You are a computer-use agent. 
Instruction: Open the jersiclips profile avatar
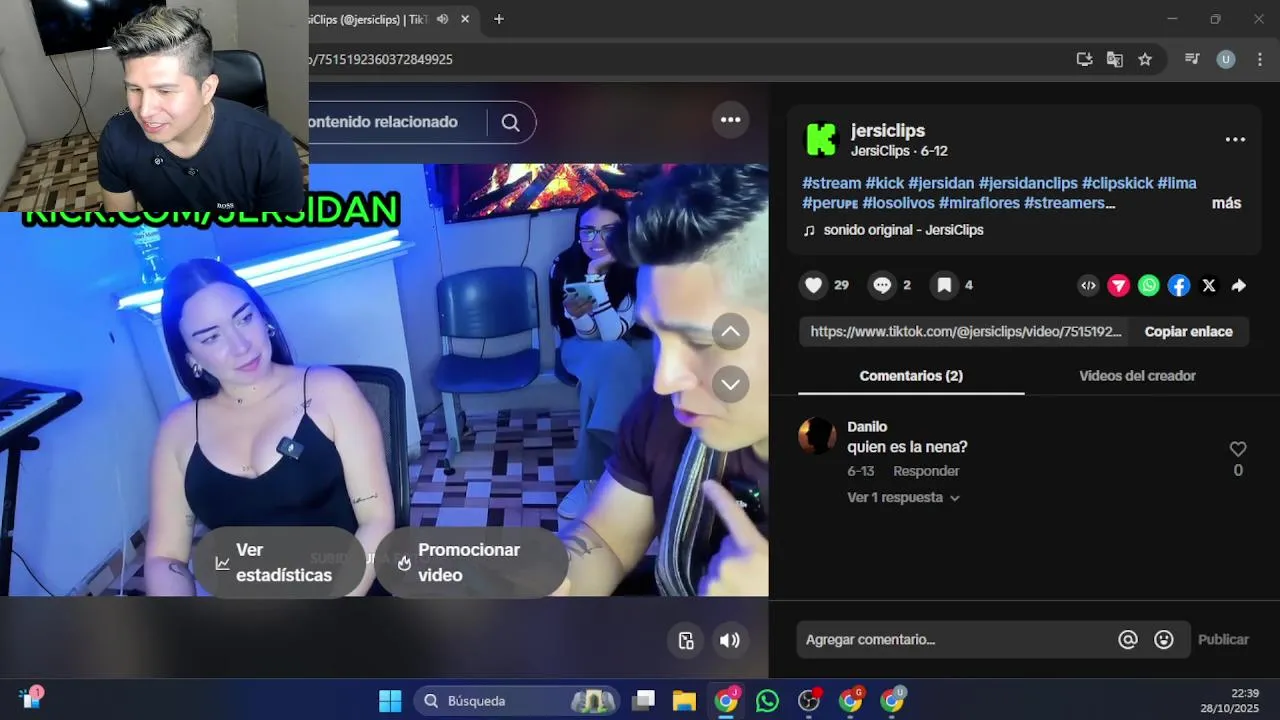point(821,140)
